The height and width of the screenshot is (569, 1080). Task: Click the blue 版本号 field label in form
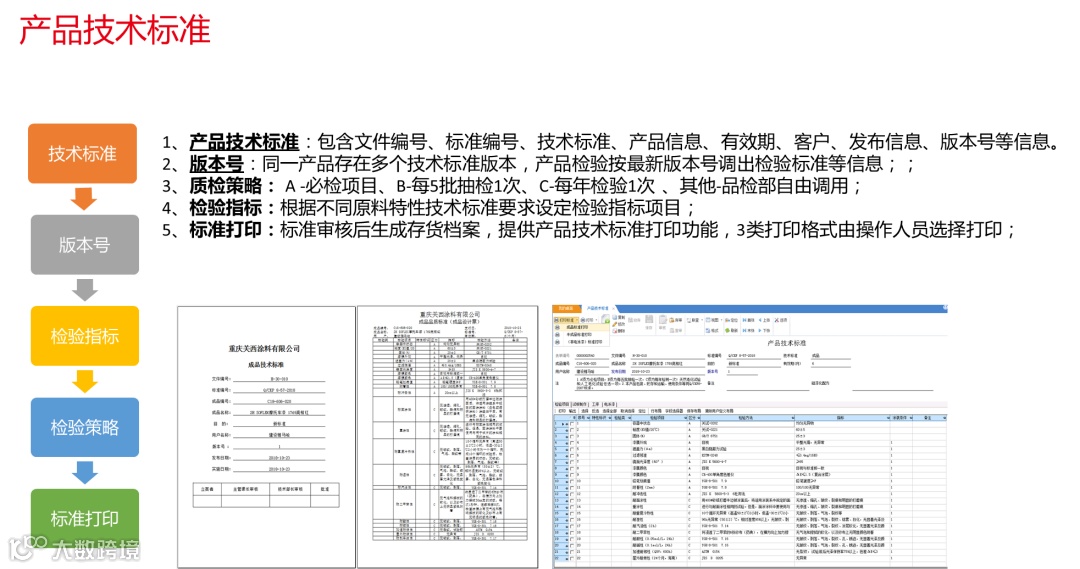[x=712, y=371]
